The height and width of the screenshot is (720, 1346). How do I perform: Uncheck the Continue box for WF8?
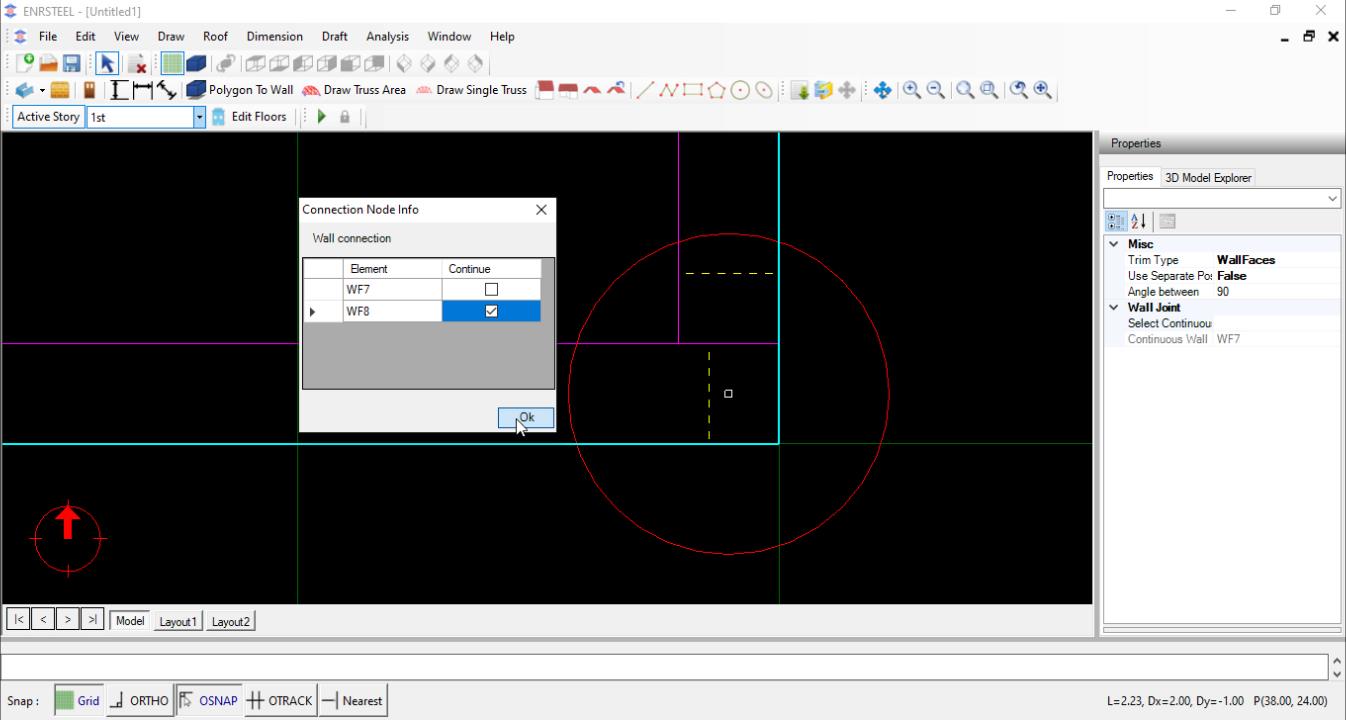tap(491, 312)
